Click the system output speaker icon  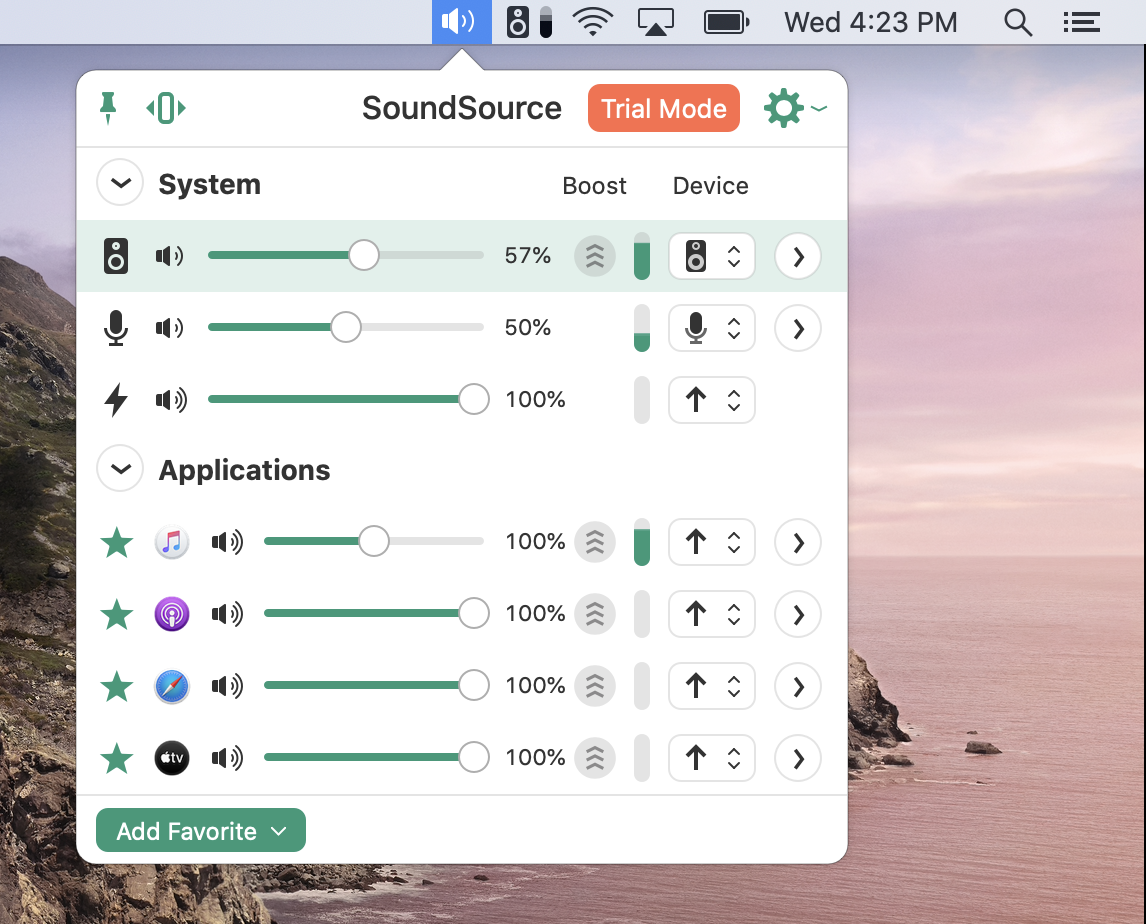116,256
